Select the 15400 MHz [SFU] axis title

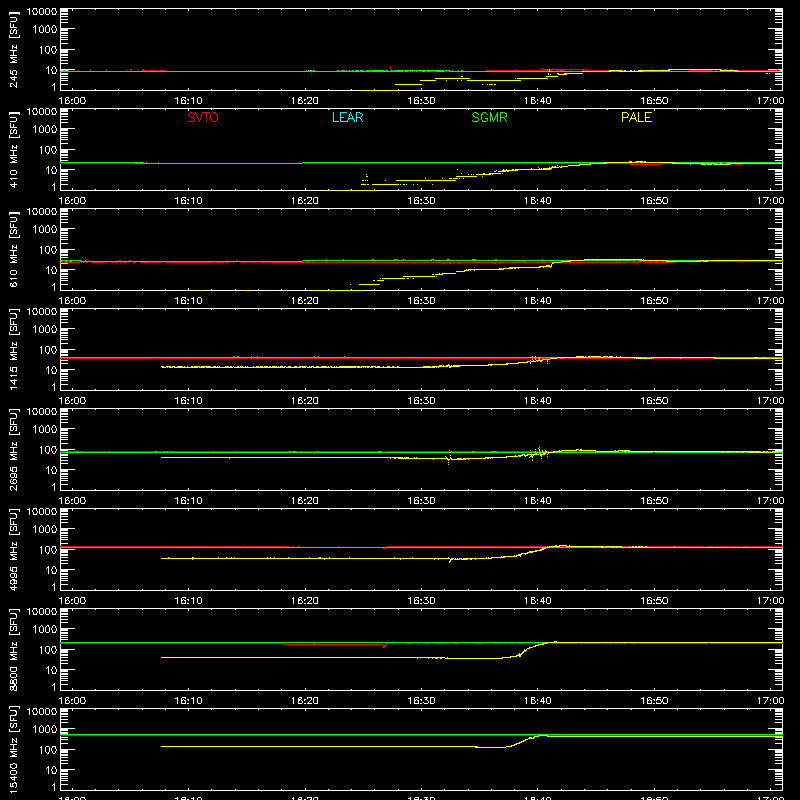13,749
